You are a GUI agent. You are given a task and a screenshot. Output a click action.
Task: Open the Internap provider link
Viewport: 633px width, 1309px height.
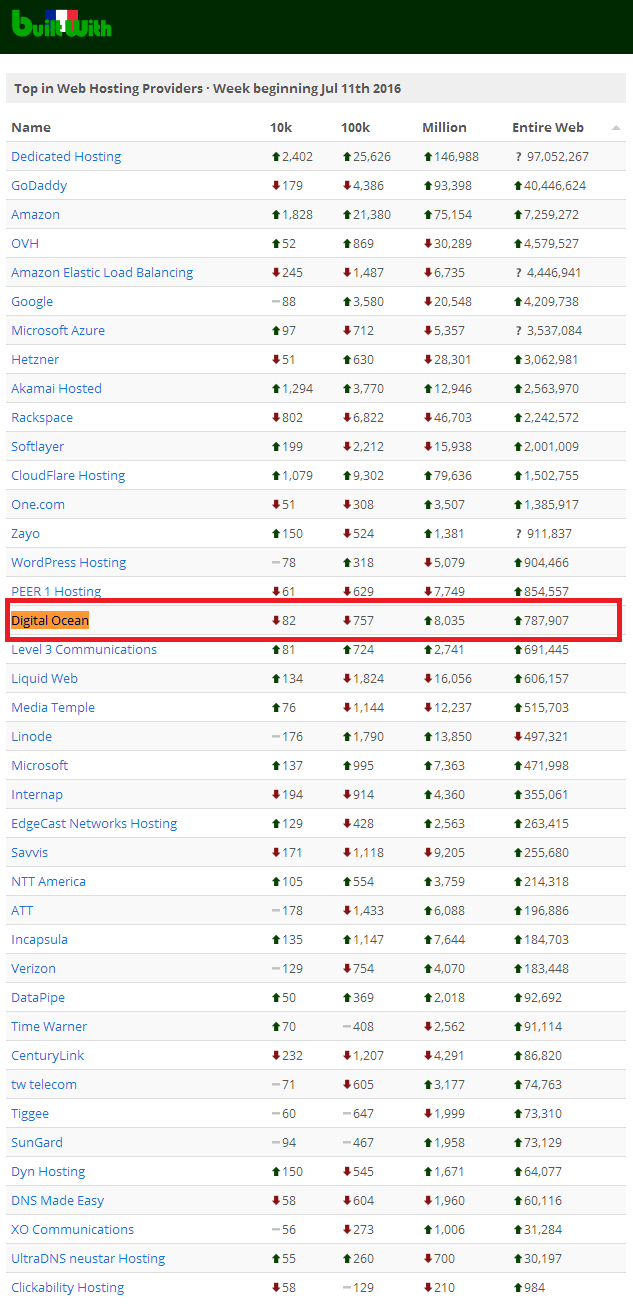pyautogui.click(x=37, y=794)
